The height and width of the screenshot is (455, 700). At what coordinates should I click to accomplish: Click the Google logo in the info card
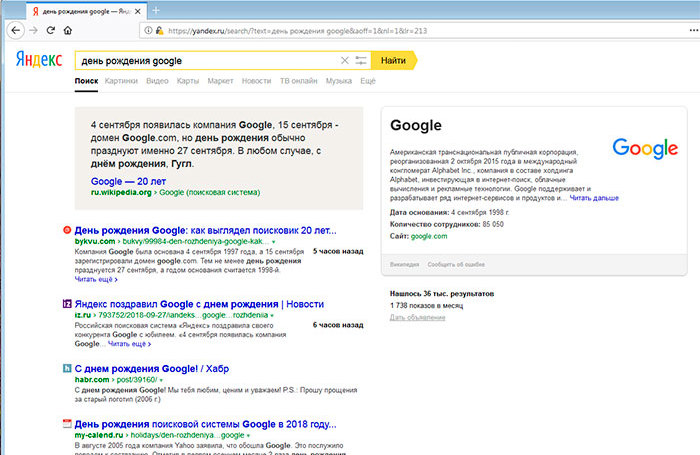(x=645, y=148)
